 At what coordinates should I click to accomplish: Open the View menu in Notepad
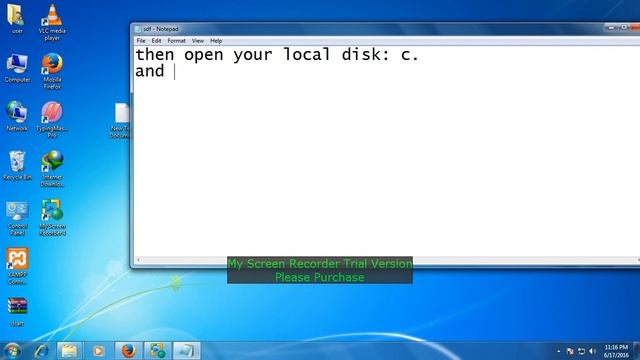(x=198, y=41)
